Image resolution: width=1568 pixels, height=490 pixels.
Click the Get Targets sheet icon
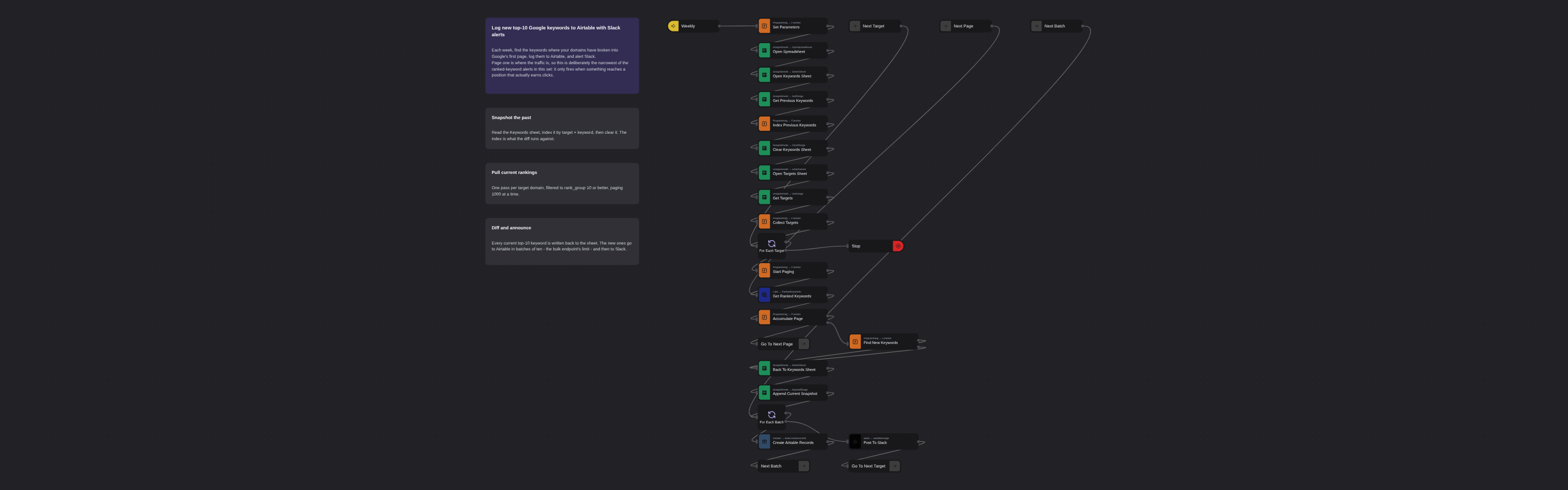[764, 196]
